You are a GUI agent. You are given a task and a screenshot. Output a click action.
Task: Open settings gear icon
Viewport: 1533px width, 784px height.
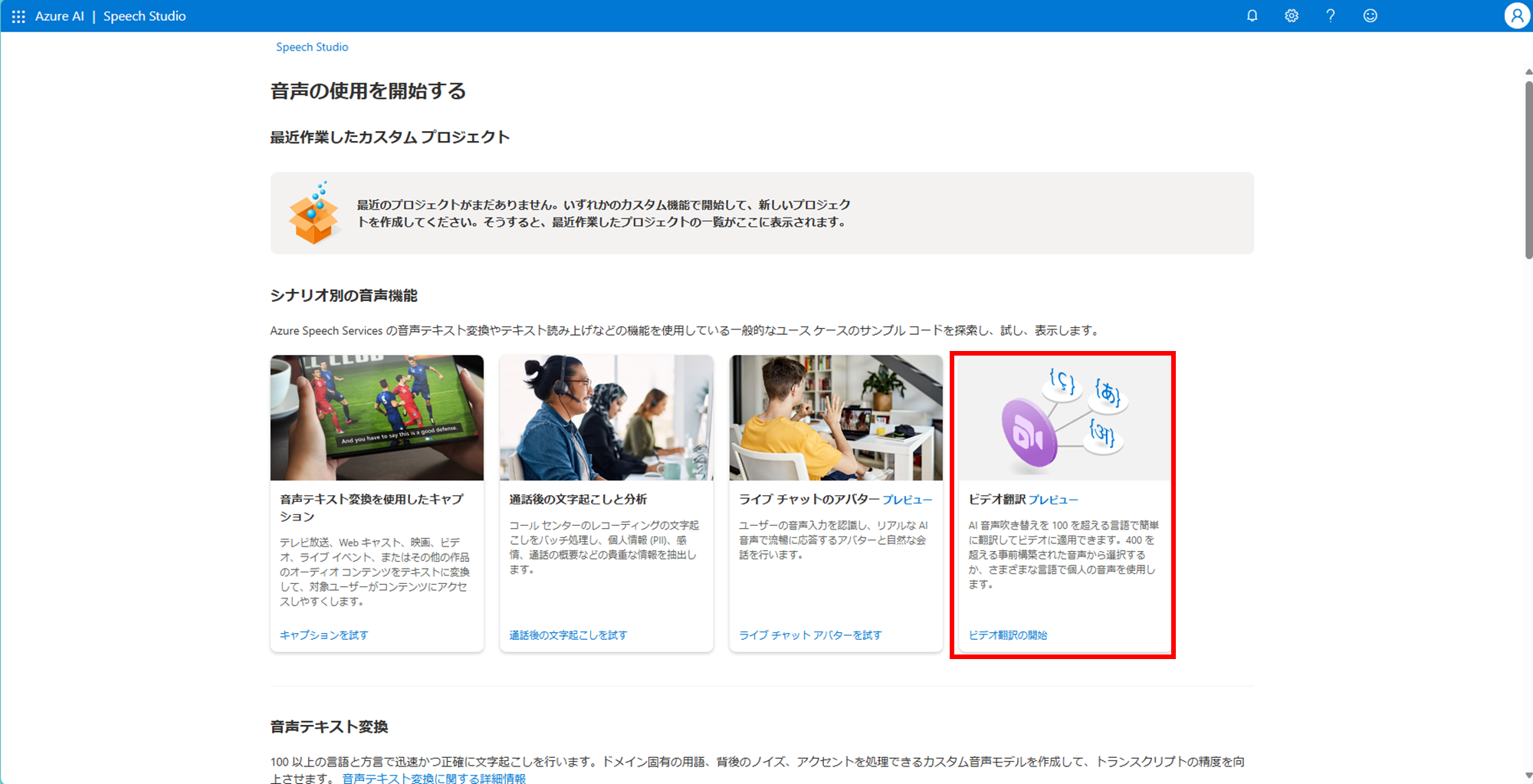1292,16
